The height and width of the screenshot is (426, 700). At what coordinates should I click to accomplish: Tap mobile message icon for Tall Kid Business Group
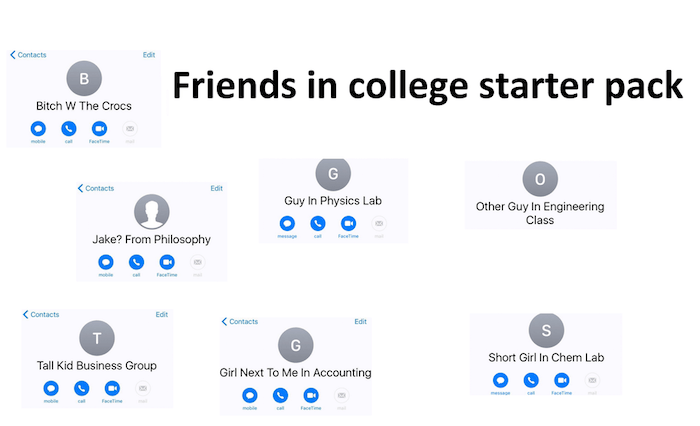click(51, 388)
